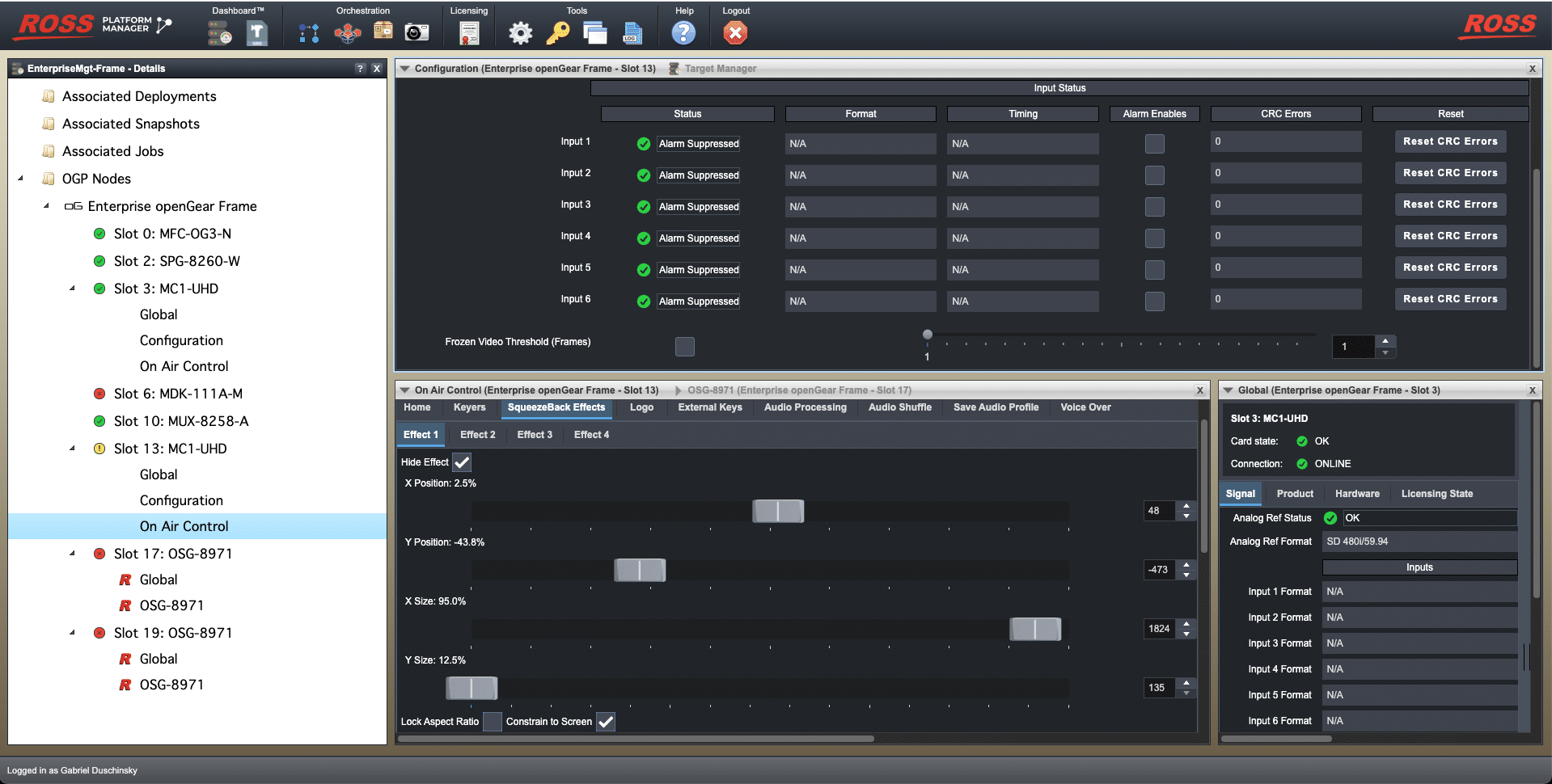This screenshot has height=784, width=1552.
Task: Uncheck the Hide Effect checkbox
Action: (462, 462)
